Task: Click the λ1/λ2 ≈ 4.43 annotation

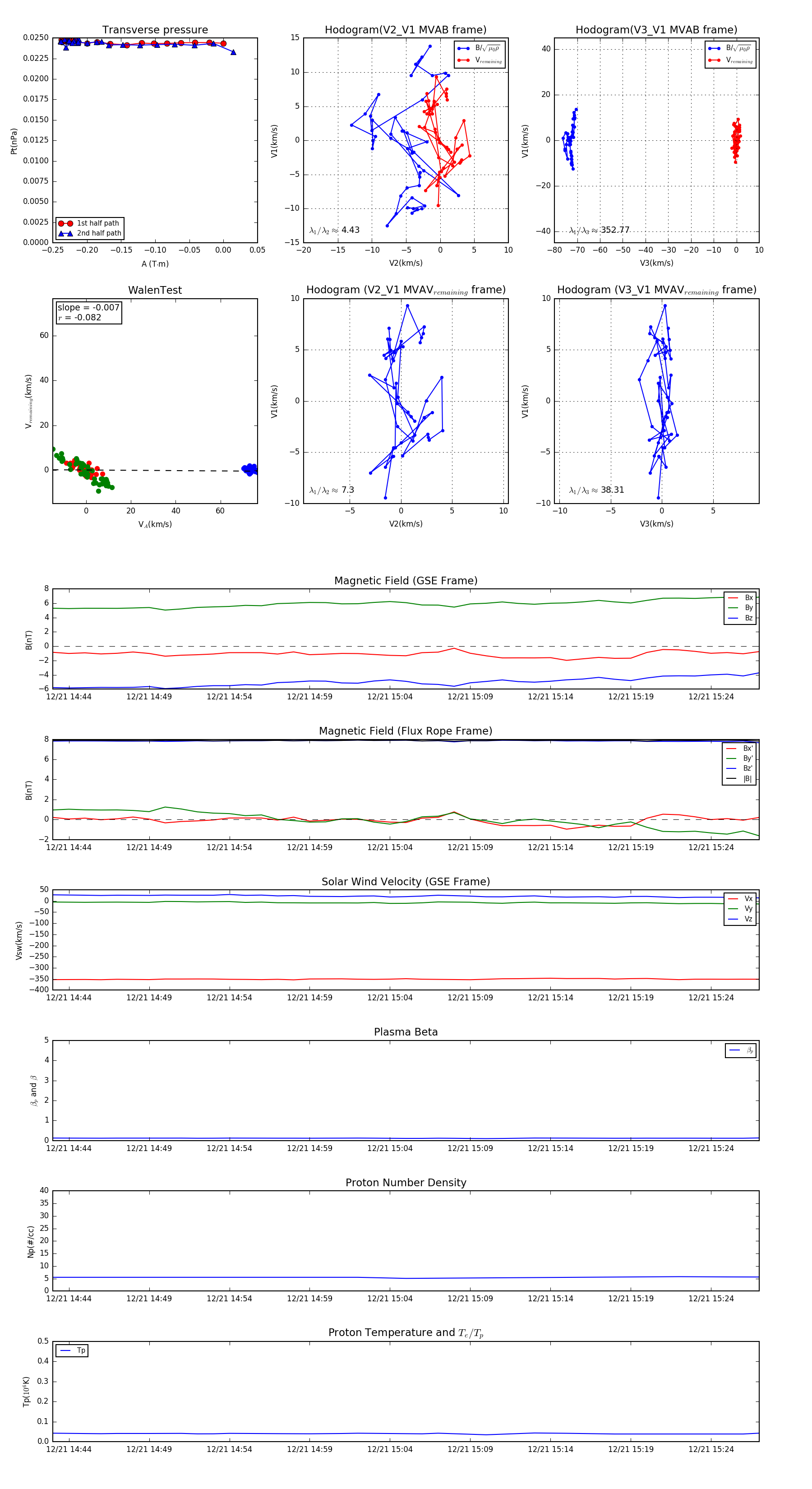Action: click(334, 230)
